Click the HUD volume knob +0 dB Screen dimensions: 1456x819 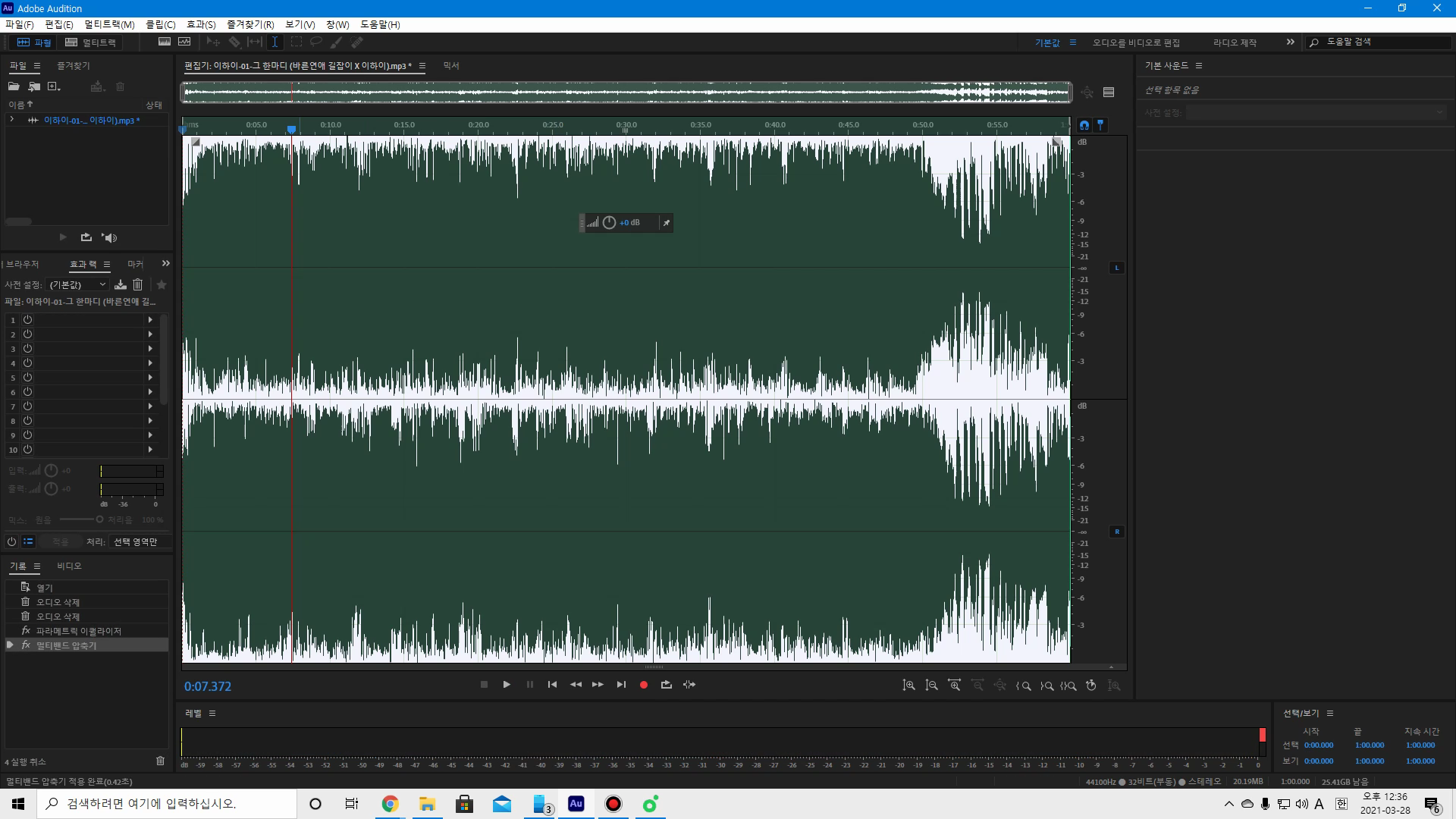pos(609,223)
